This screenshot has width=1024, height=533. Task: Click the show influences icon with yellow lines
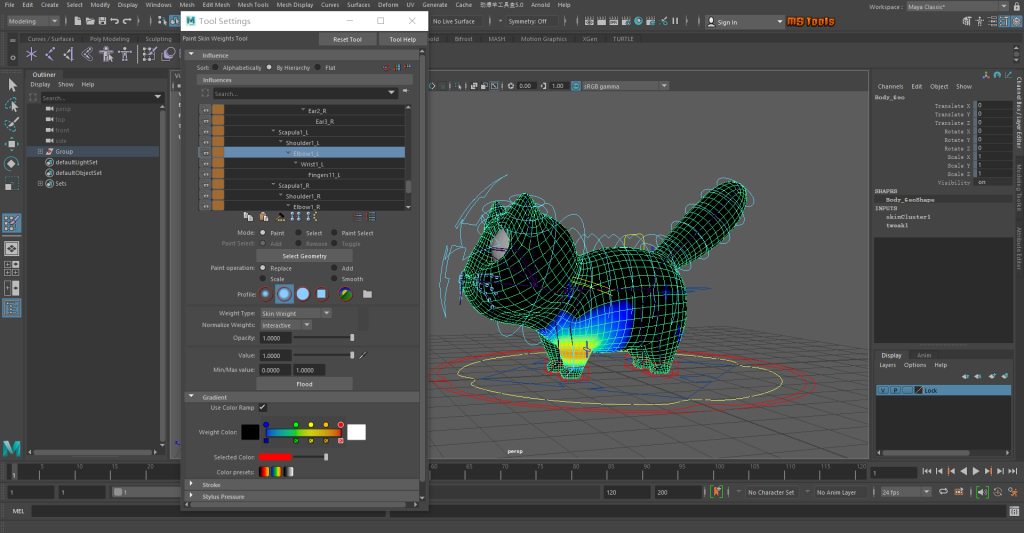point(312,216)
